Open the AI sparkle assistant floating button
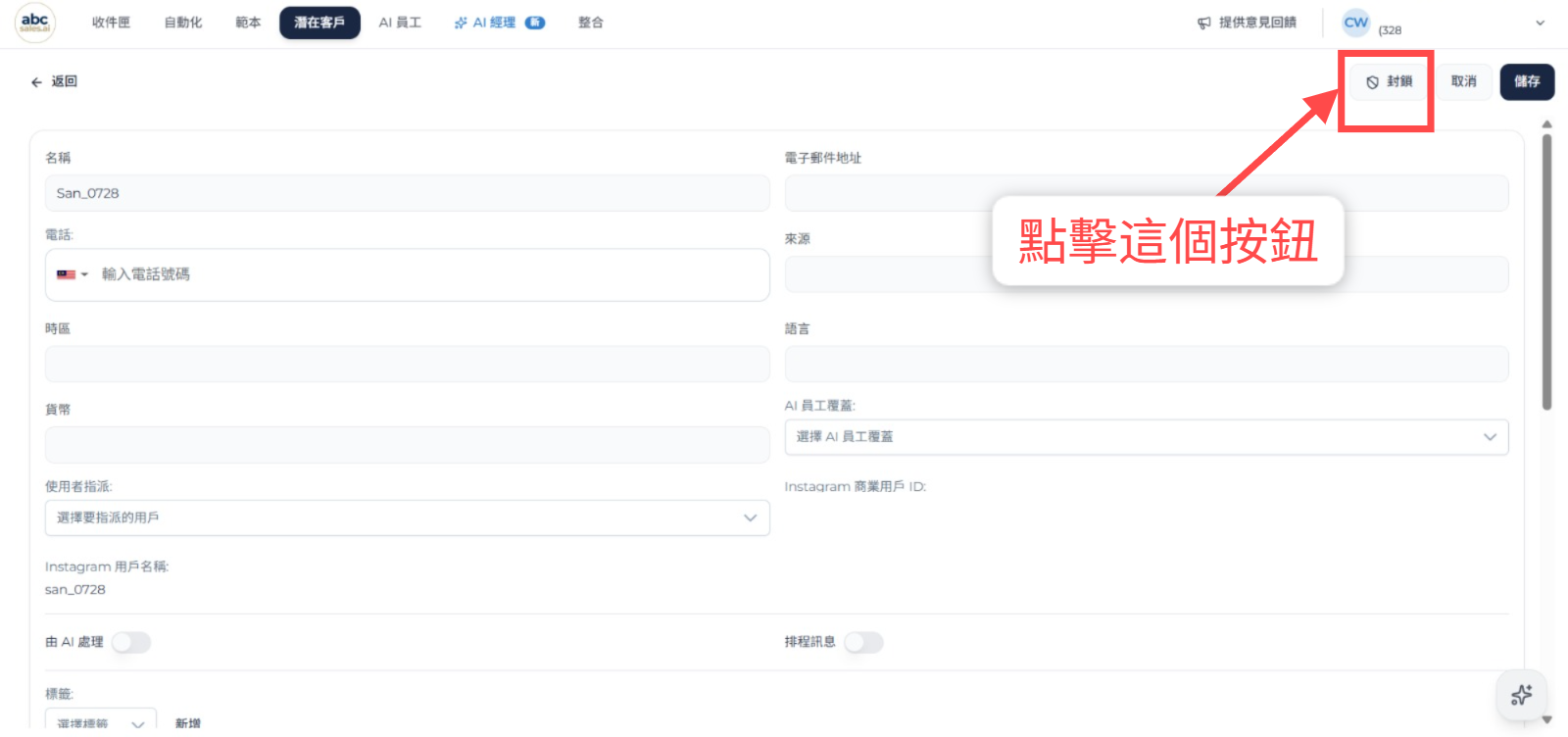Screen dimensions: 1568x737 pyautogui.click(x=1521, y=696)
